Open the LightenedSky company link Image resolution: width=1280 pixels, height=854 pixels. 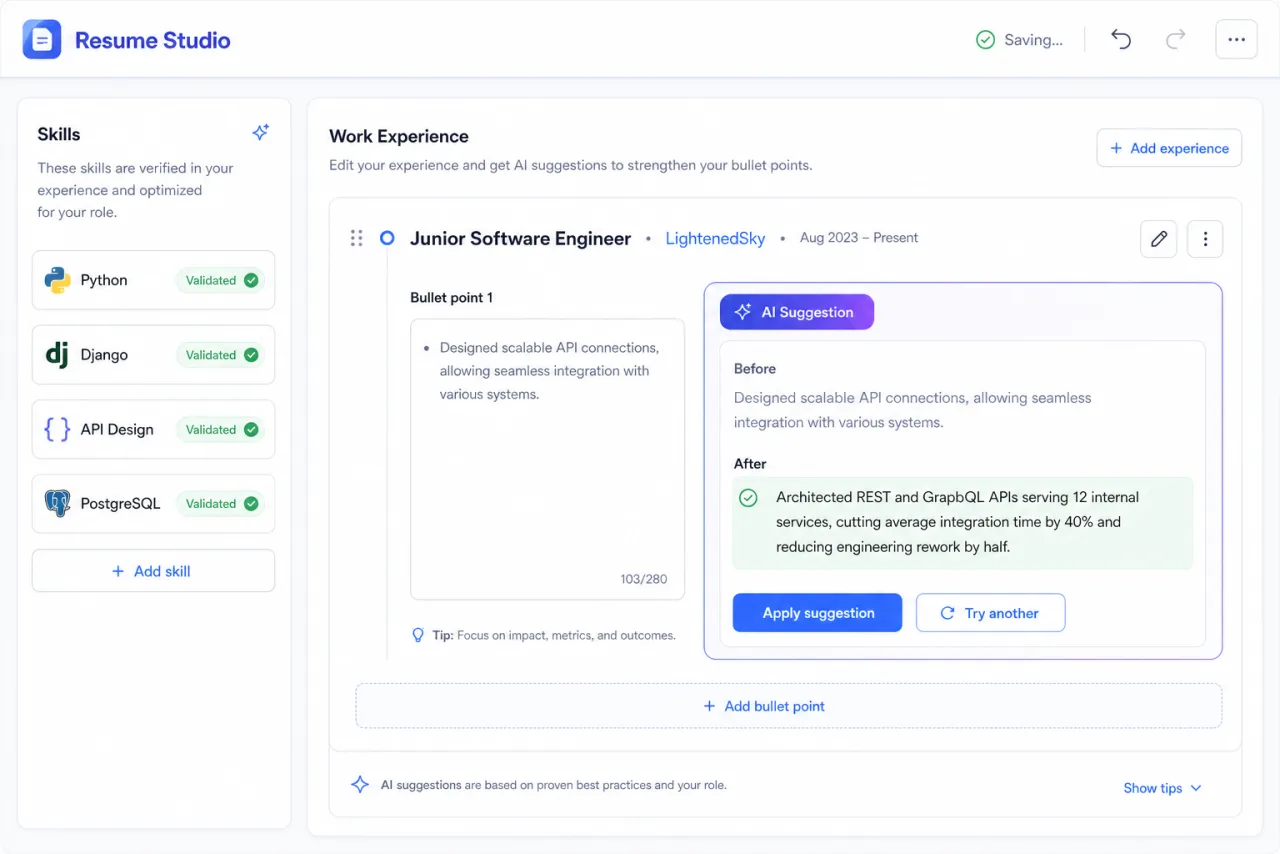click(x=715, y=238)
